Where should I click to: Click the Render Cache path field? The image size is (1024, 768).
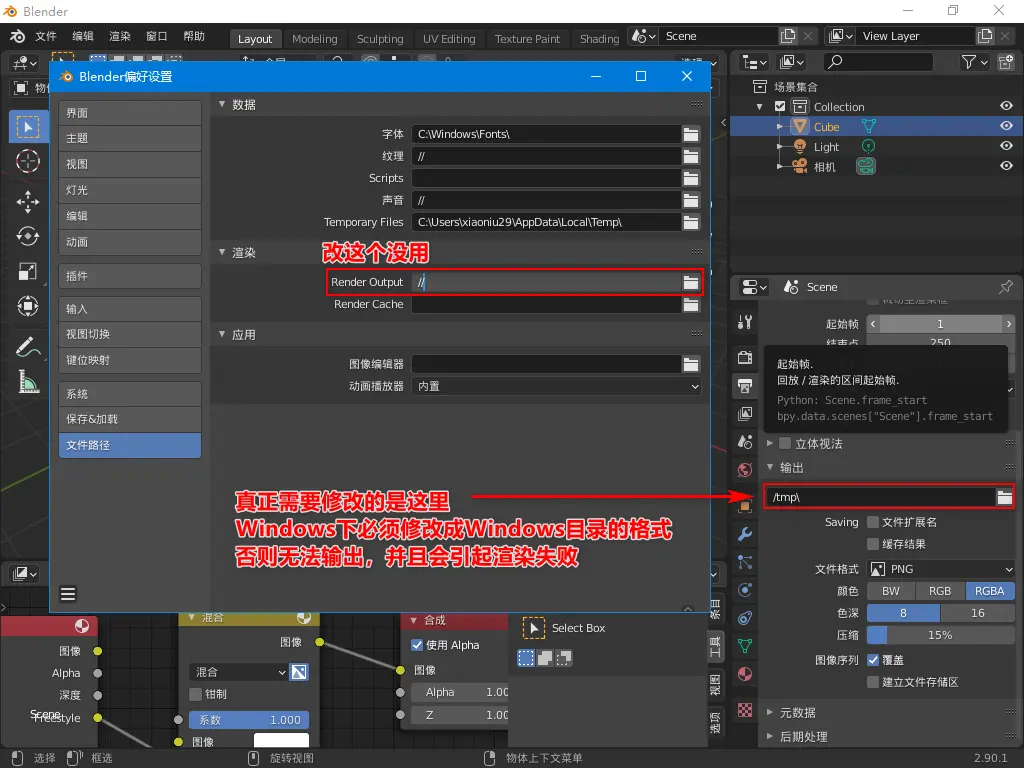click(x=547, y=304)
